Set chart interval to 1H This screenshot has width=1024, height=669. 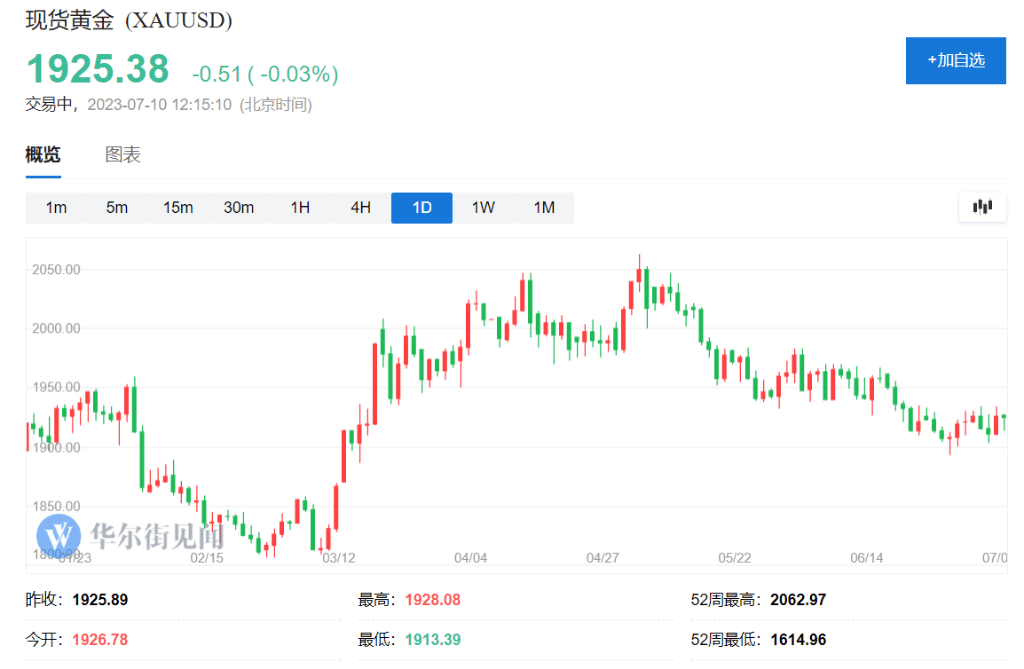coord(300,208)
